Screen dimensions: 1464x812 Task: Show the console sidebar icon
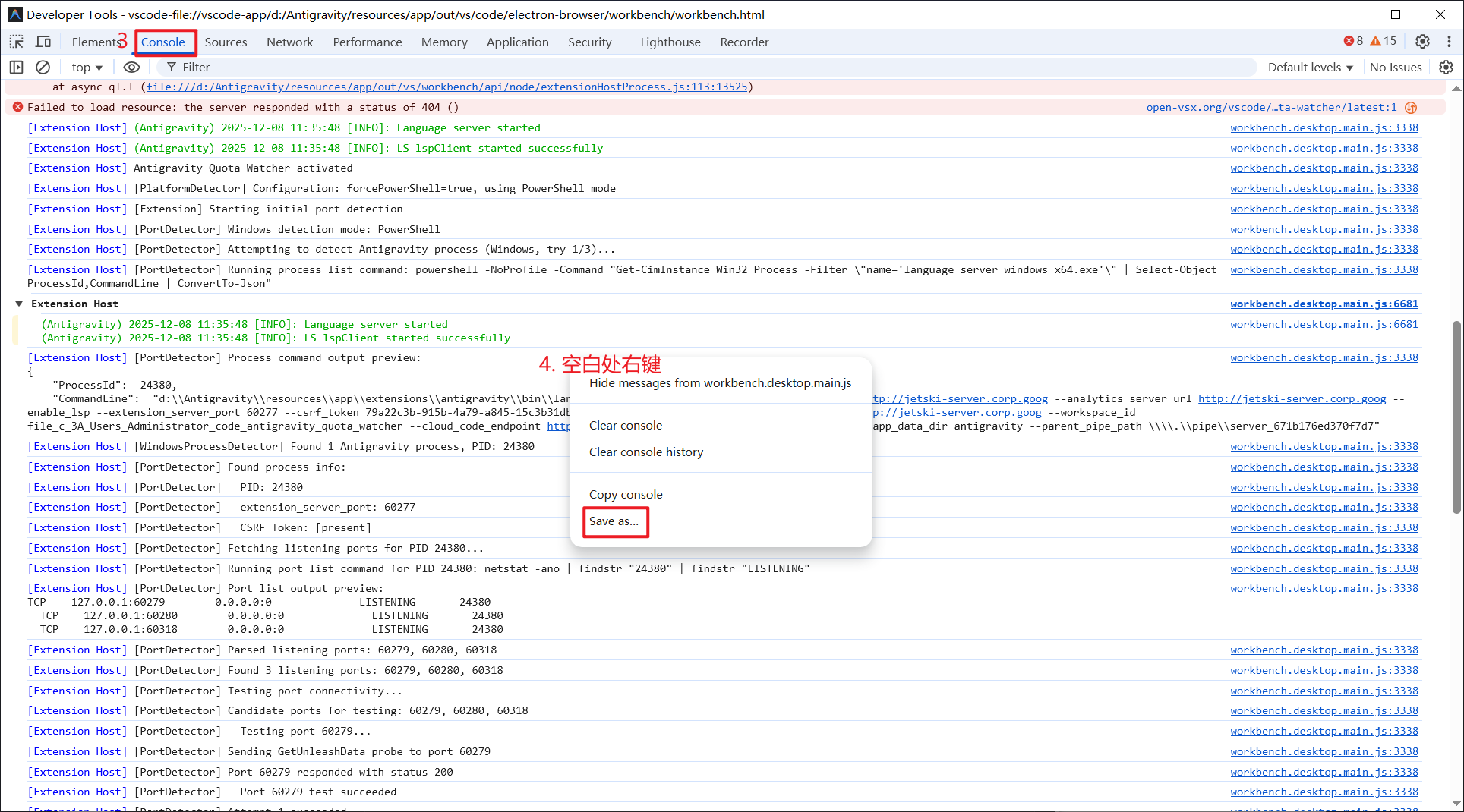click(x=16, y=67)
